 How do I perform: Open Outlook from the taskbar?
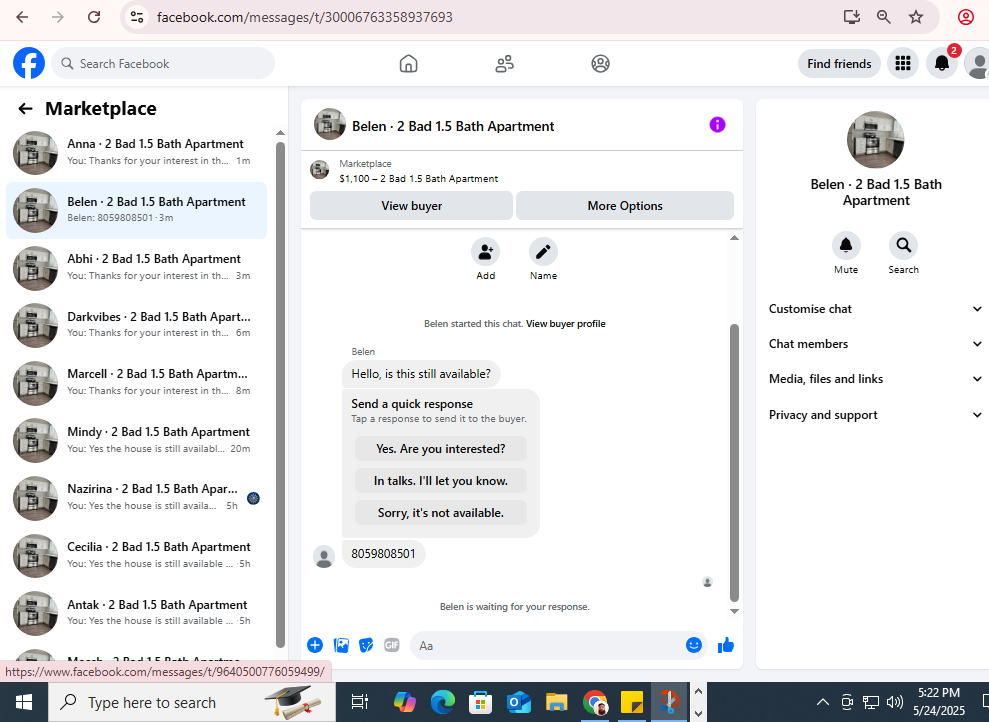(x=518, y=702)
